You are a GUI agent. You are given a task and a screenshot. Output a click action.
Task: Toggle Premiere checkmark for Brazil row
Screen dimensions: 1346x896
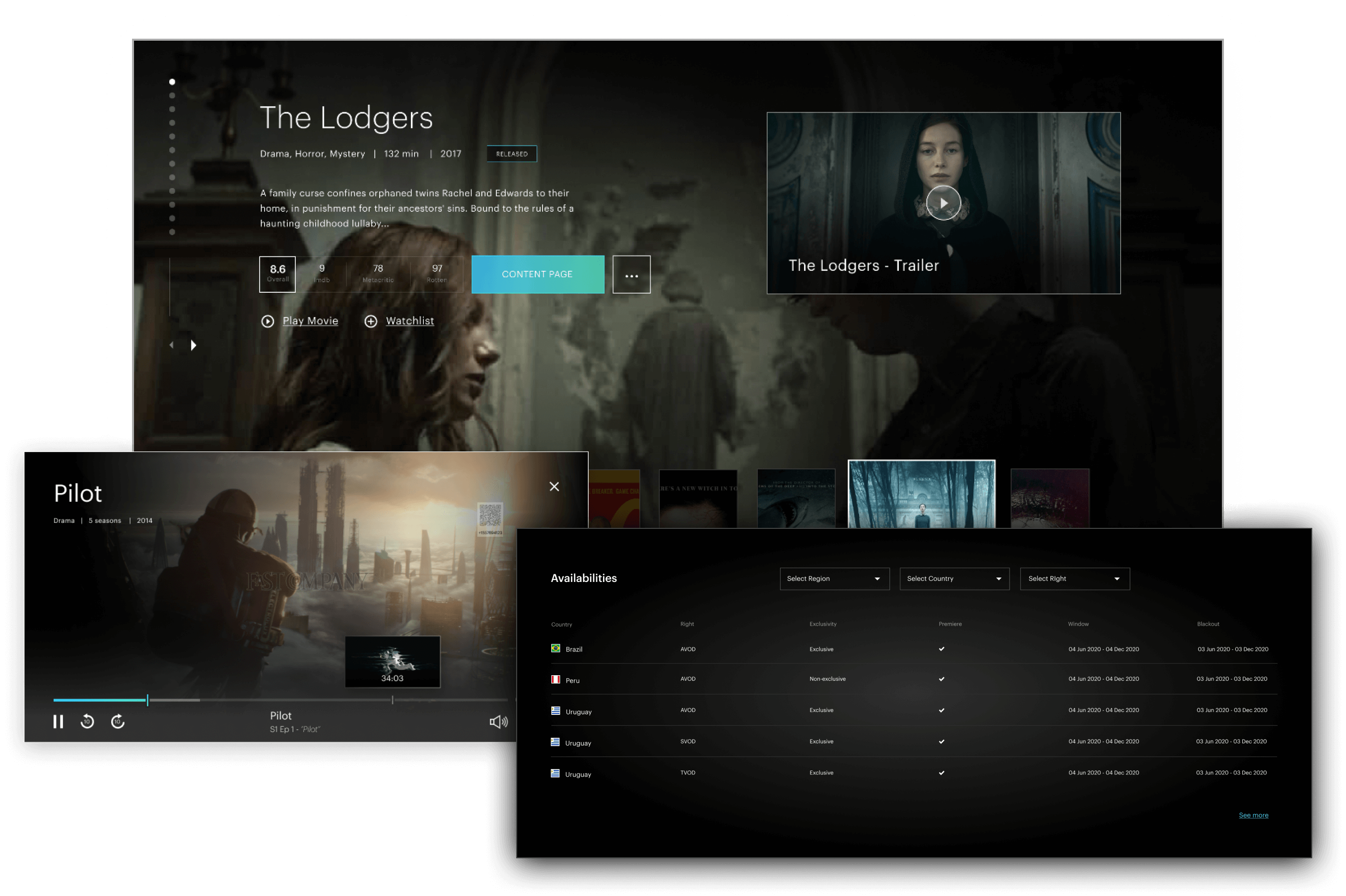[942, 648]
